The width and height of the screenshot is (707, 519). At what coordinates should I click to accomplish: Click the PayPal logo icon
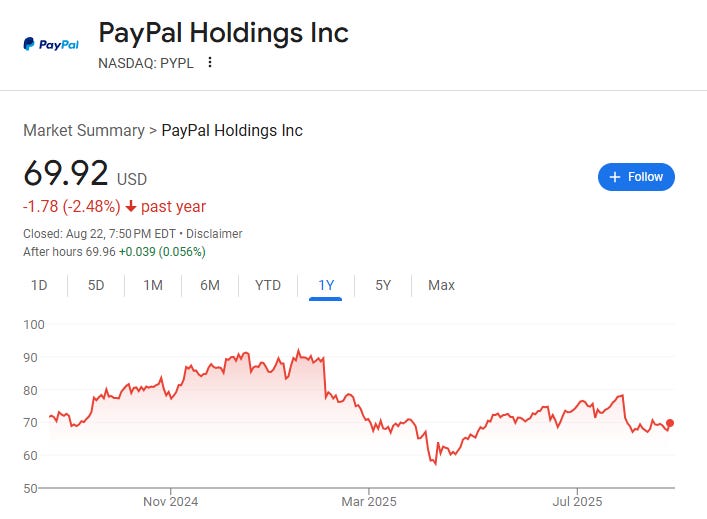(x=51, y=44)
